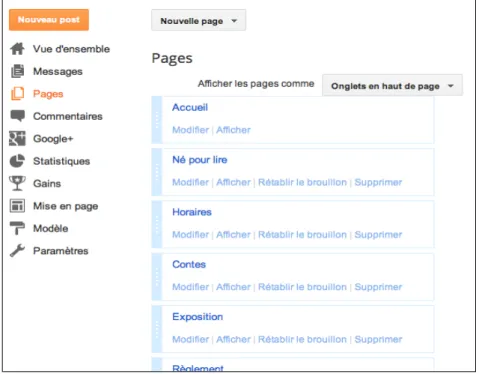The width and height of the screenshot is (479, 374).
Task: Click the orange Pages icon in sidebar
Action: coord(17,94)
